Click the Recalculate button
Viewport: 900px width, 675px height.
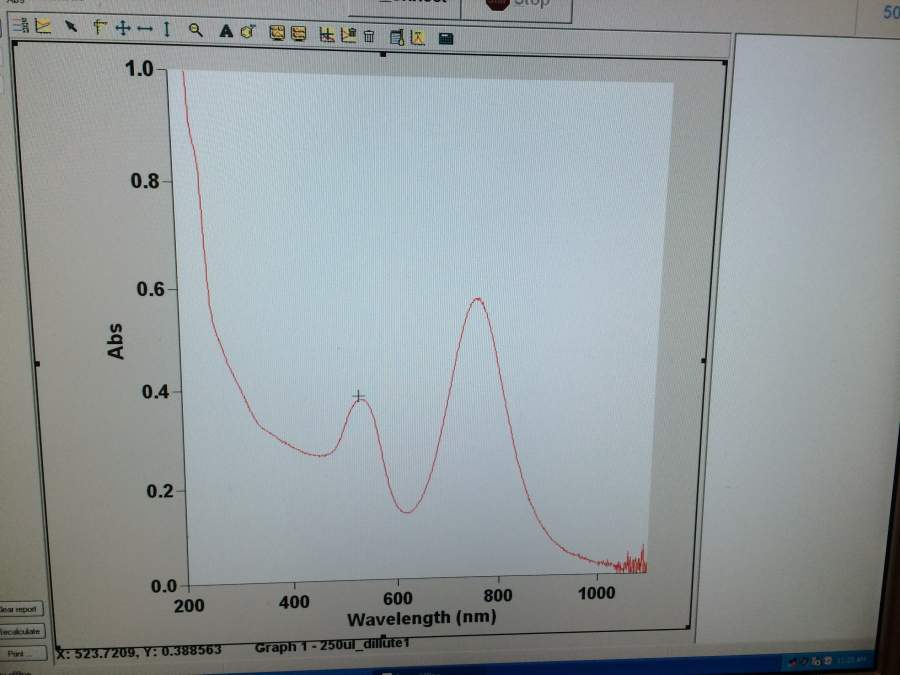point(21,631)
